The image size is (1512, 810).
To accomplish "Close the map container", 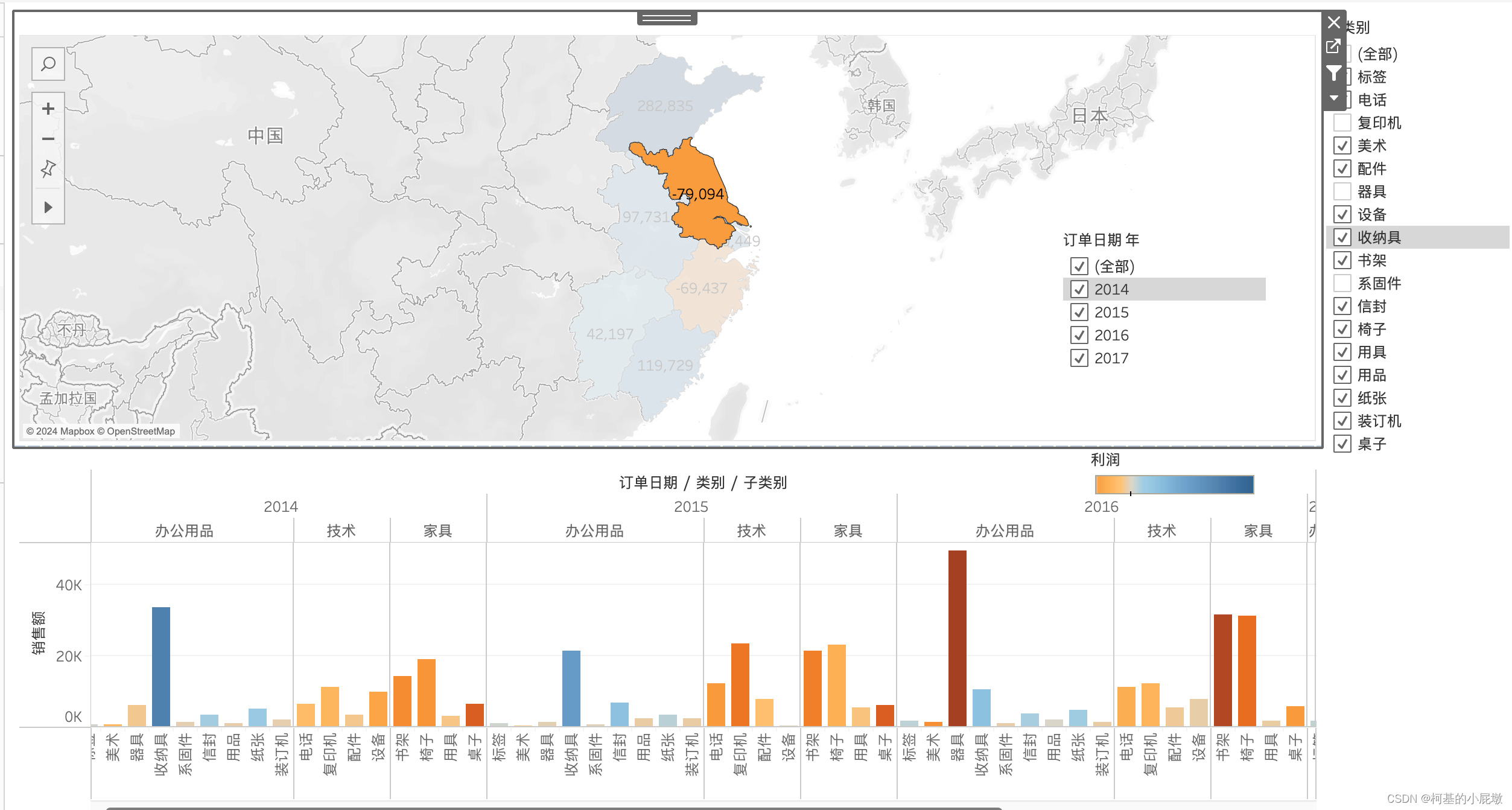I will click(x=1333, y=23).
